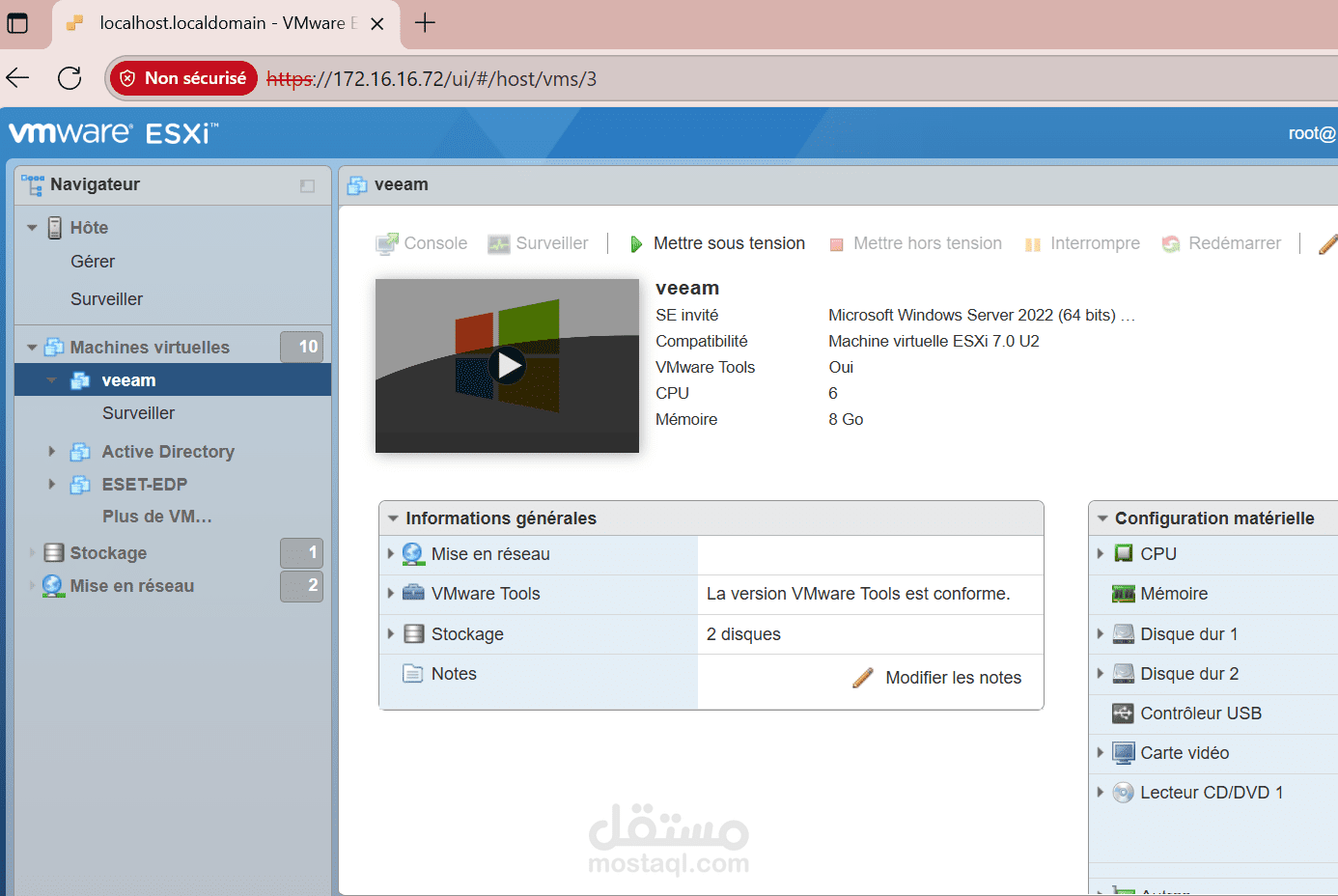The width and height of the screenshot is (1338, 896).
Task: Open a new browser tab
Action: click(425, 22)
